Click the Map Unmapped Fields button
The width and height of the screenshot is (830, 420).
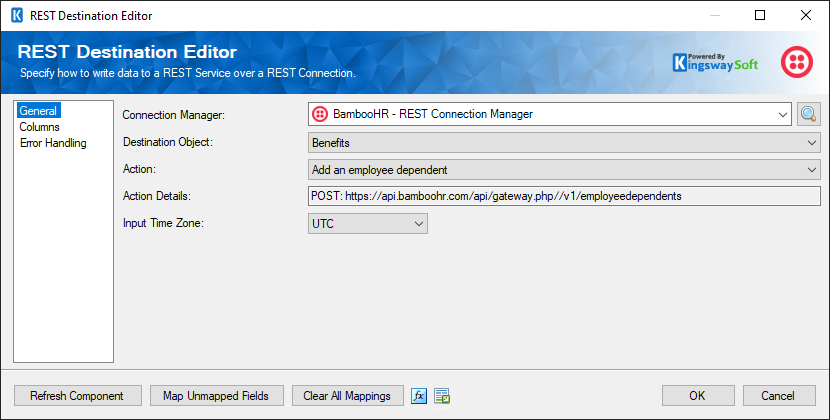point(216,396)
